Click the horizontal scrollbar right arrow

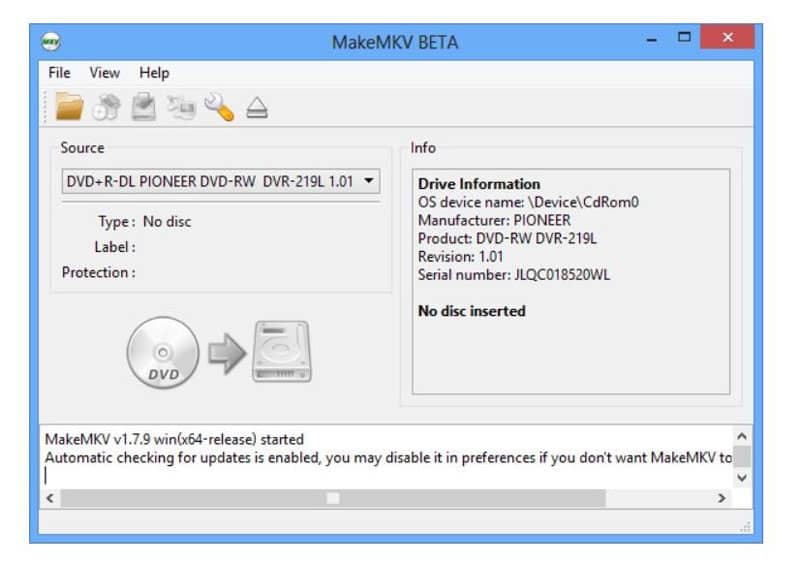721,498
